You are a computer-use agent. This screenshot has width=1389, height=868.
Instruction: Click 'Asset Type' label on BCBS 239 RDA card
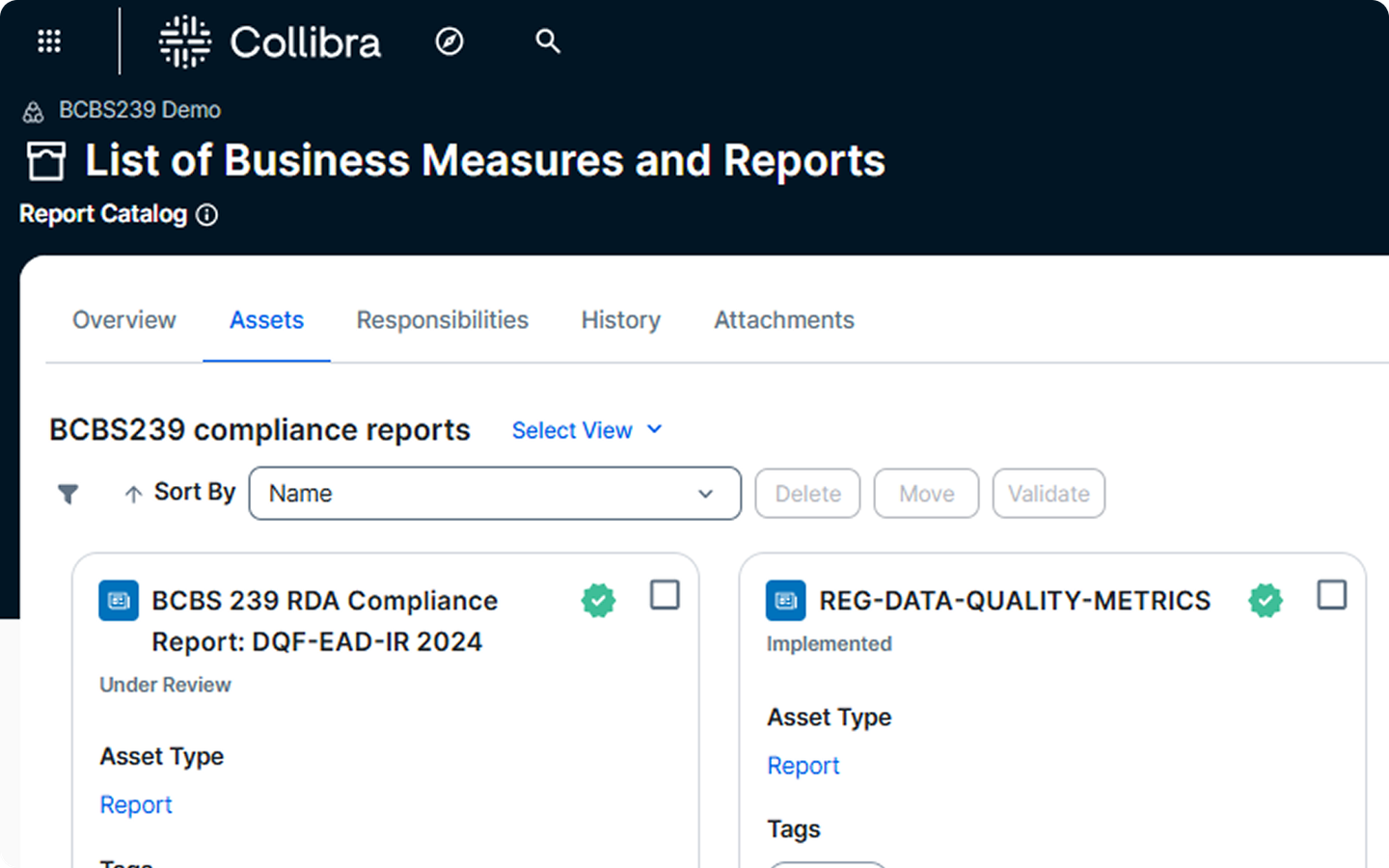tap(162, 757)
